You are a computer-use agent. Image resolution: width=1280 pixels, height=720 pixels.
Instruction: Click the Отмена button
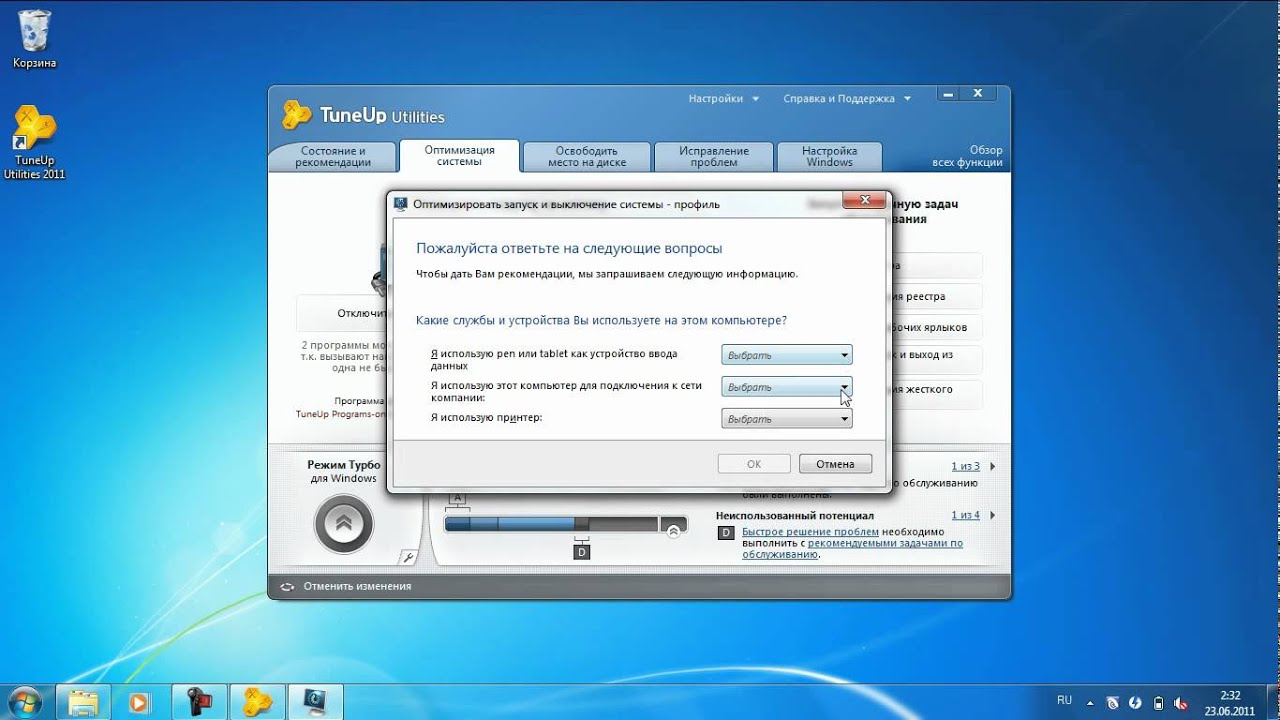click(835, 464)
